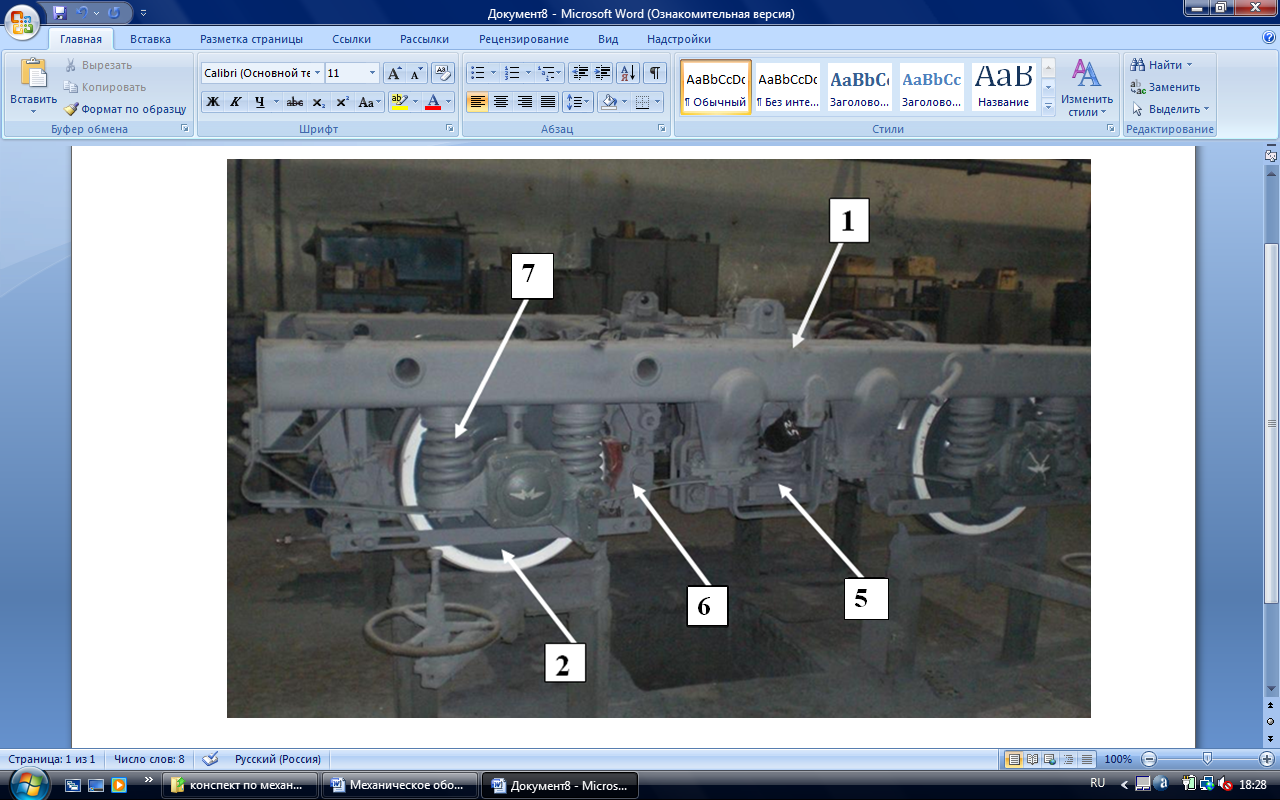Click the Clear Formatting eraser icon
The height and width of the screenshot is (800, 1280).
pyautogui.click(x=443, y=73)
